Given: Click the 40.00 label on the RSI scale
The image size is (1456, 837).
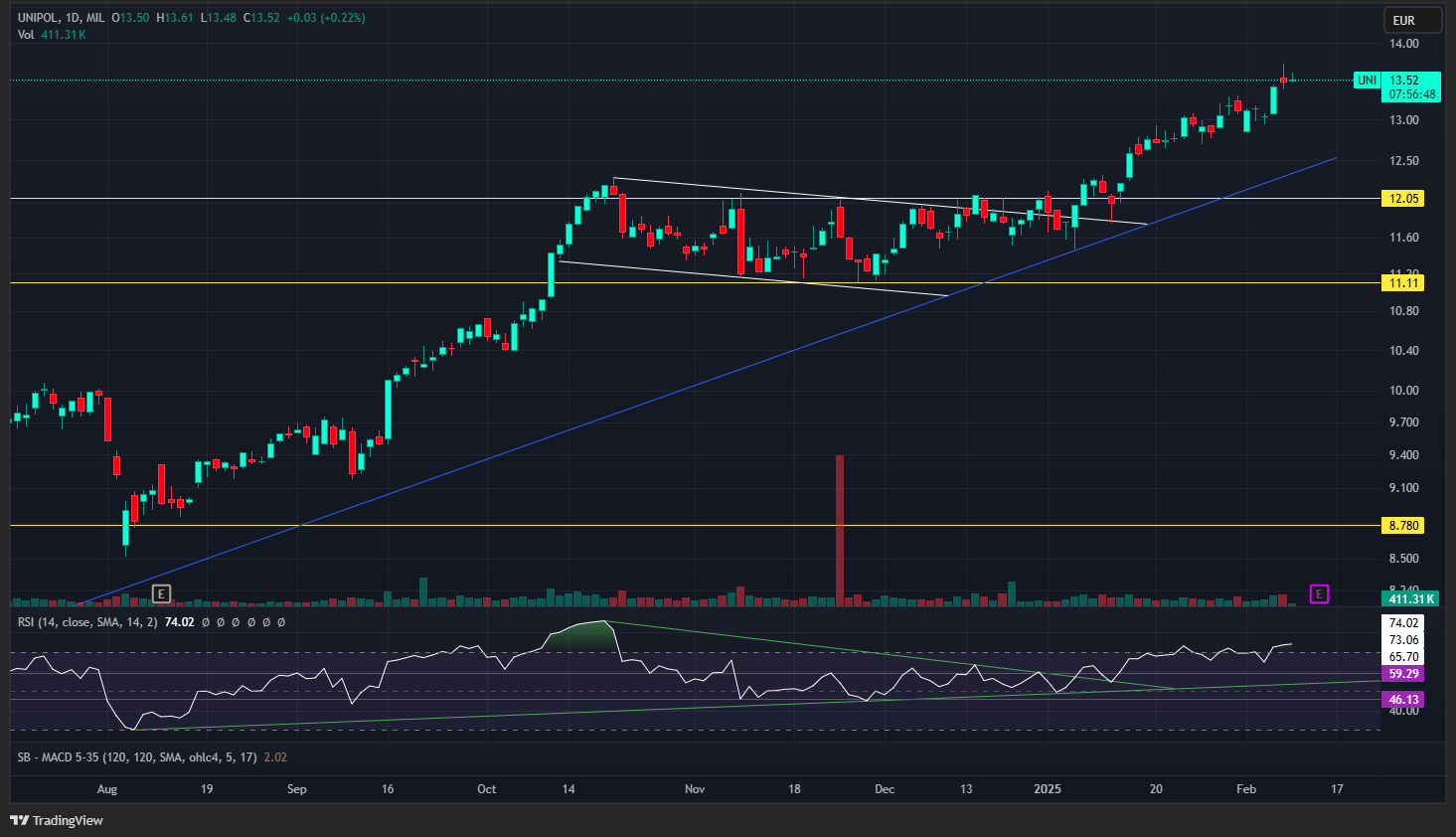Looking at the screenshot, I should coord(1403,711).
